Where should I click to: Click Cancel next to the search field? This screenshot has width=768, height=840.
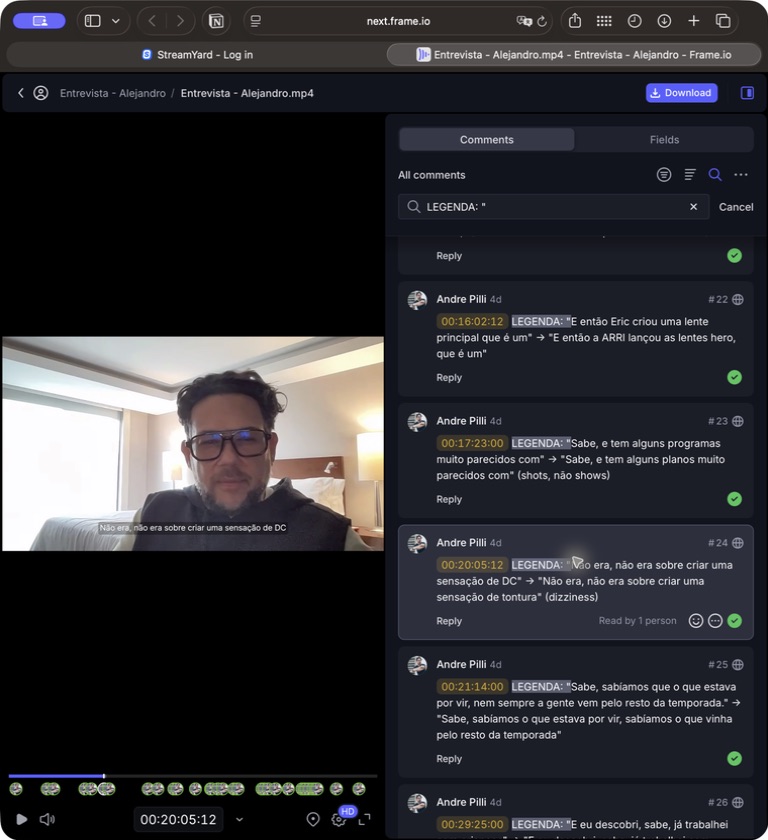click(x=736, y=207)
